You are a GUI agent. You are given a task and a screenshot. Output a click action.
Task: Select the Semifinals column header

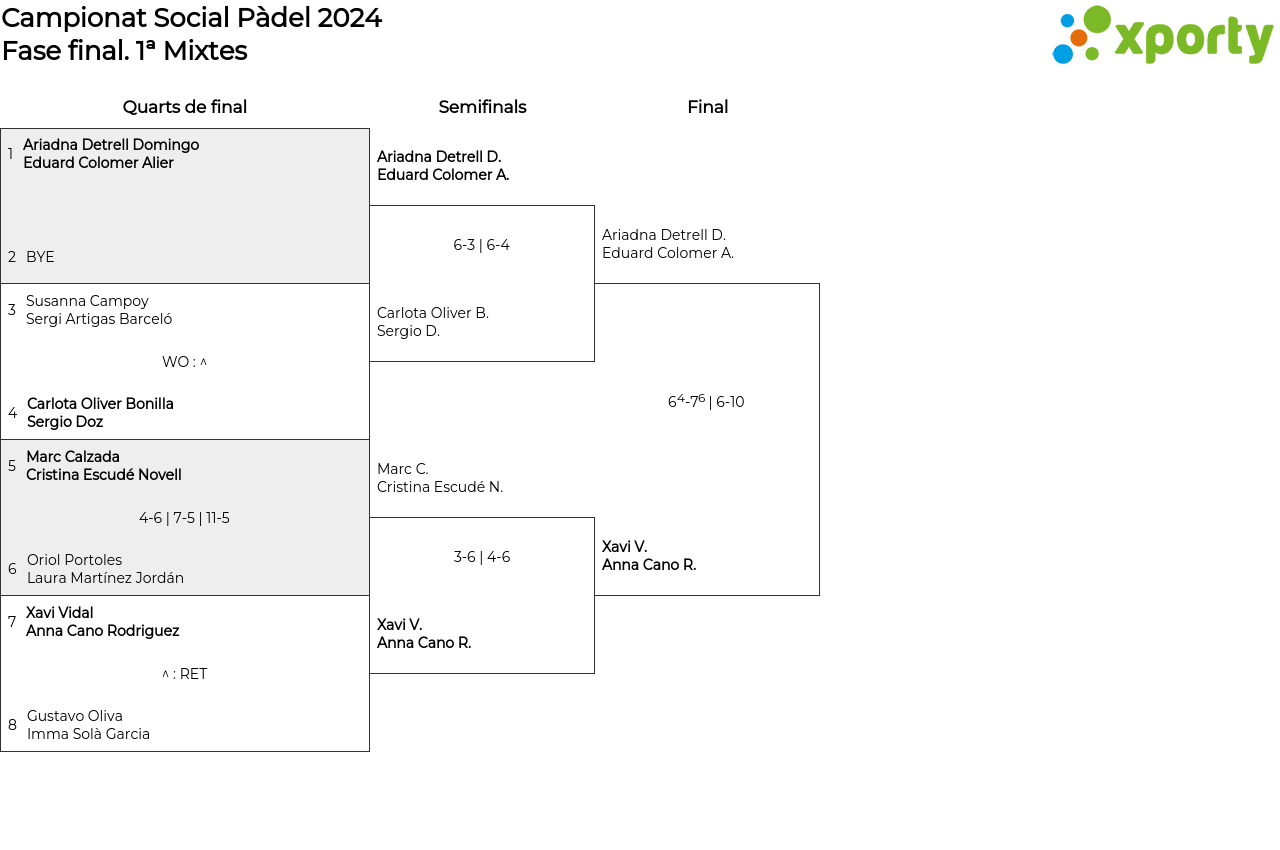click(482, 107)
